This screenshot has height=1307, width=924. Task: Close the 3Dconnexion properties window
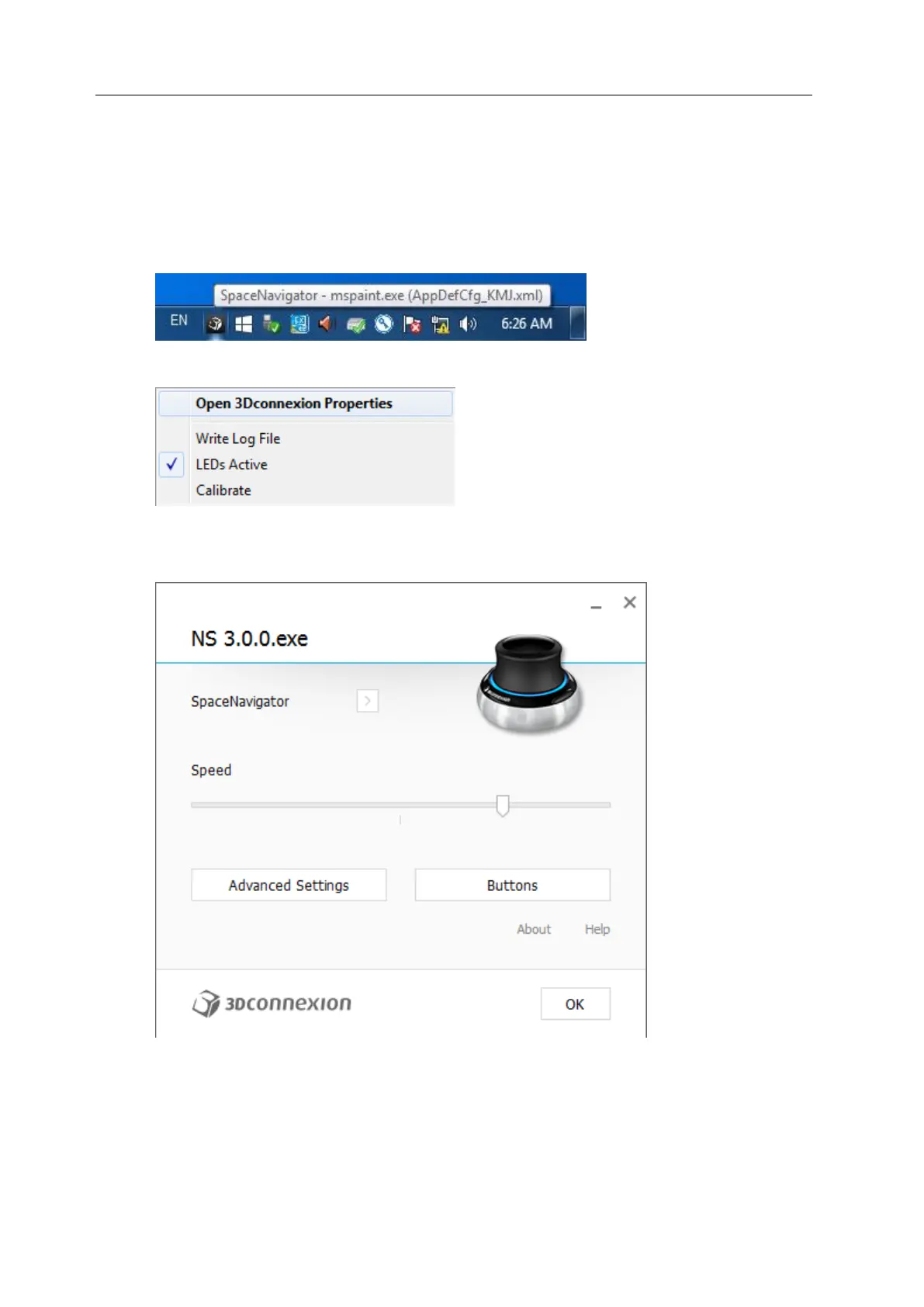630,602
